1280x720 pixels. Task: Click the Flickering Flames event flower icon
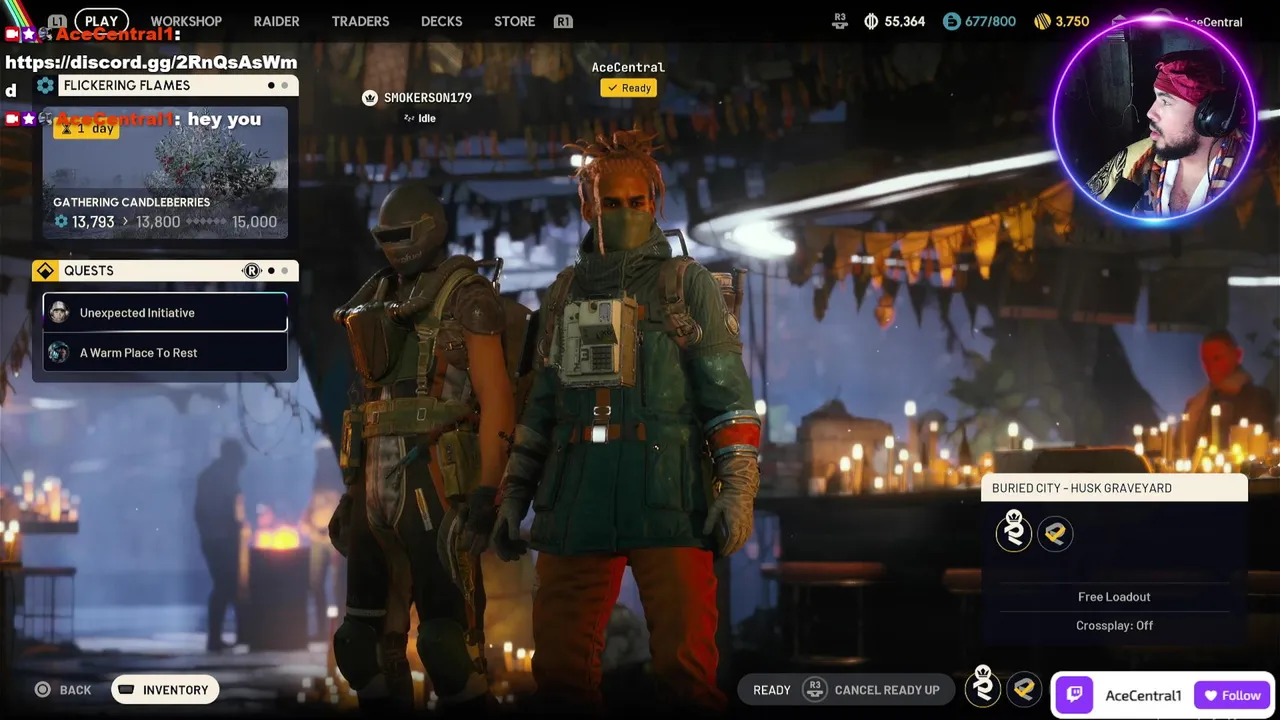tap(45, 86)
